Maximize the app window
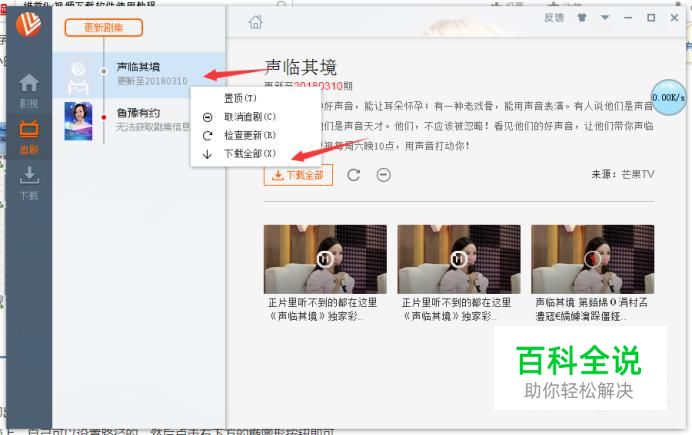 point(651,18)
